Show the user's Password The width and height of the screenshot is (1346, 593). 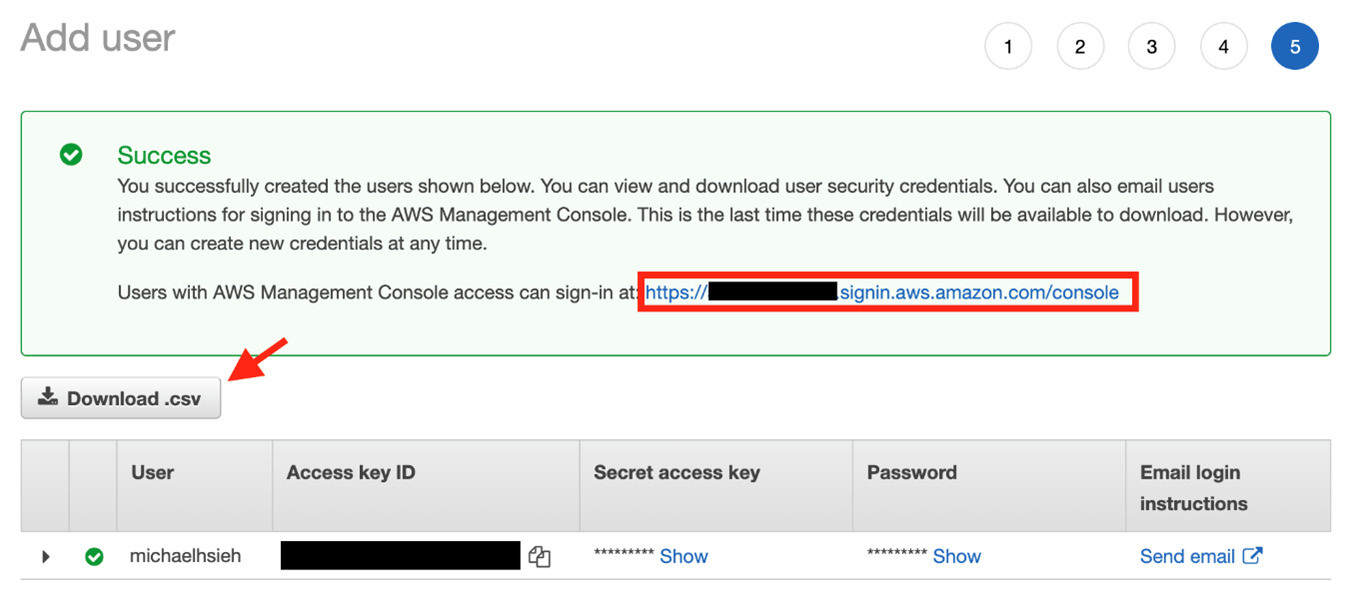click(957, 557)
